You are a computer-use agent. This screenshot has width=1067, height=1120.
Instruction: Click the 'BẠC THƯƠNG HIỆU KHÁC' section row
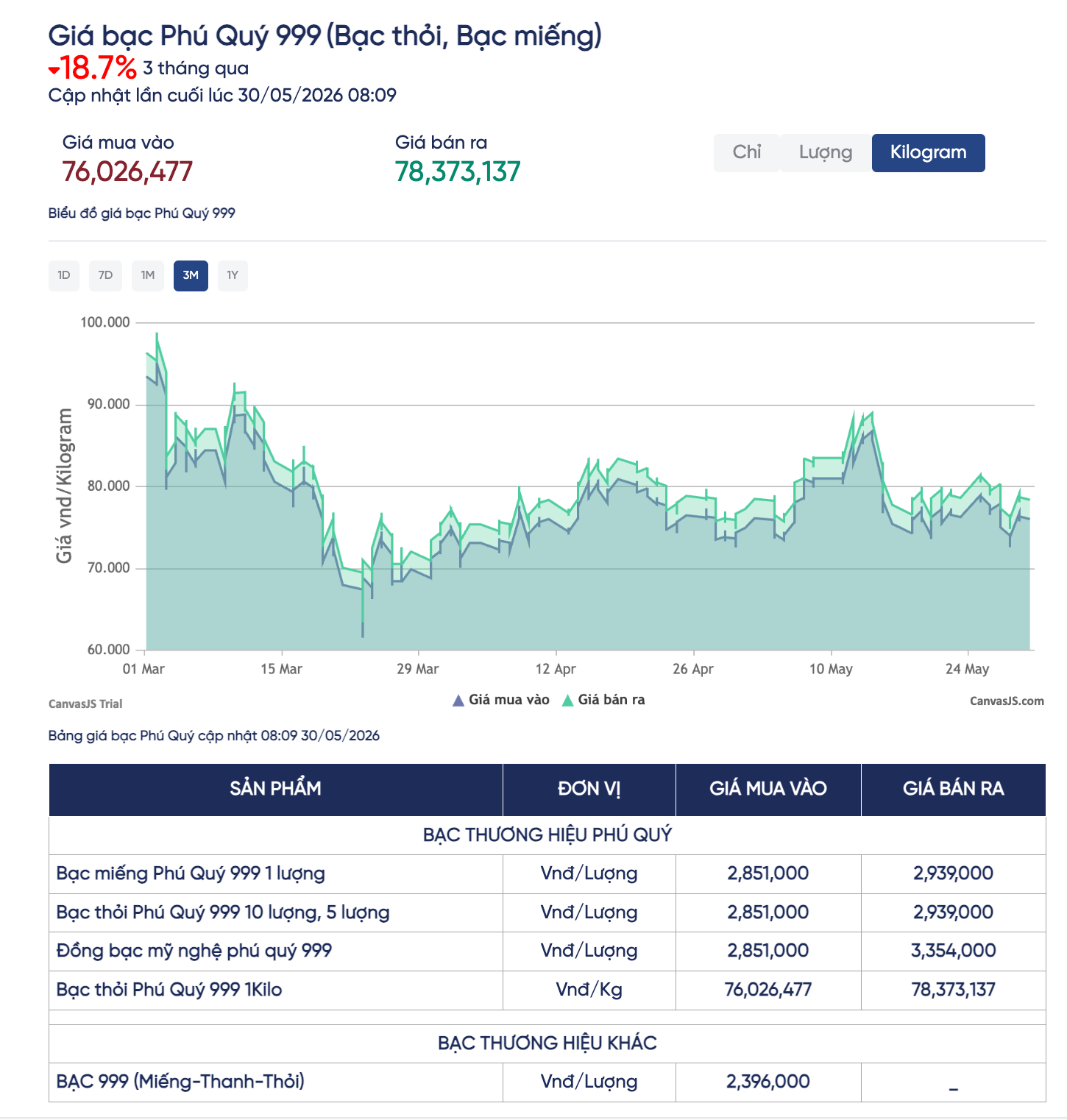coord(547,1043)
